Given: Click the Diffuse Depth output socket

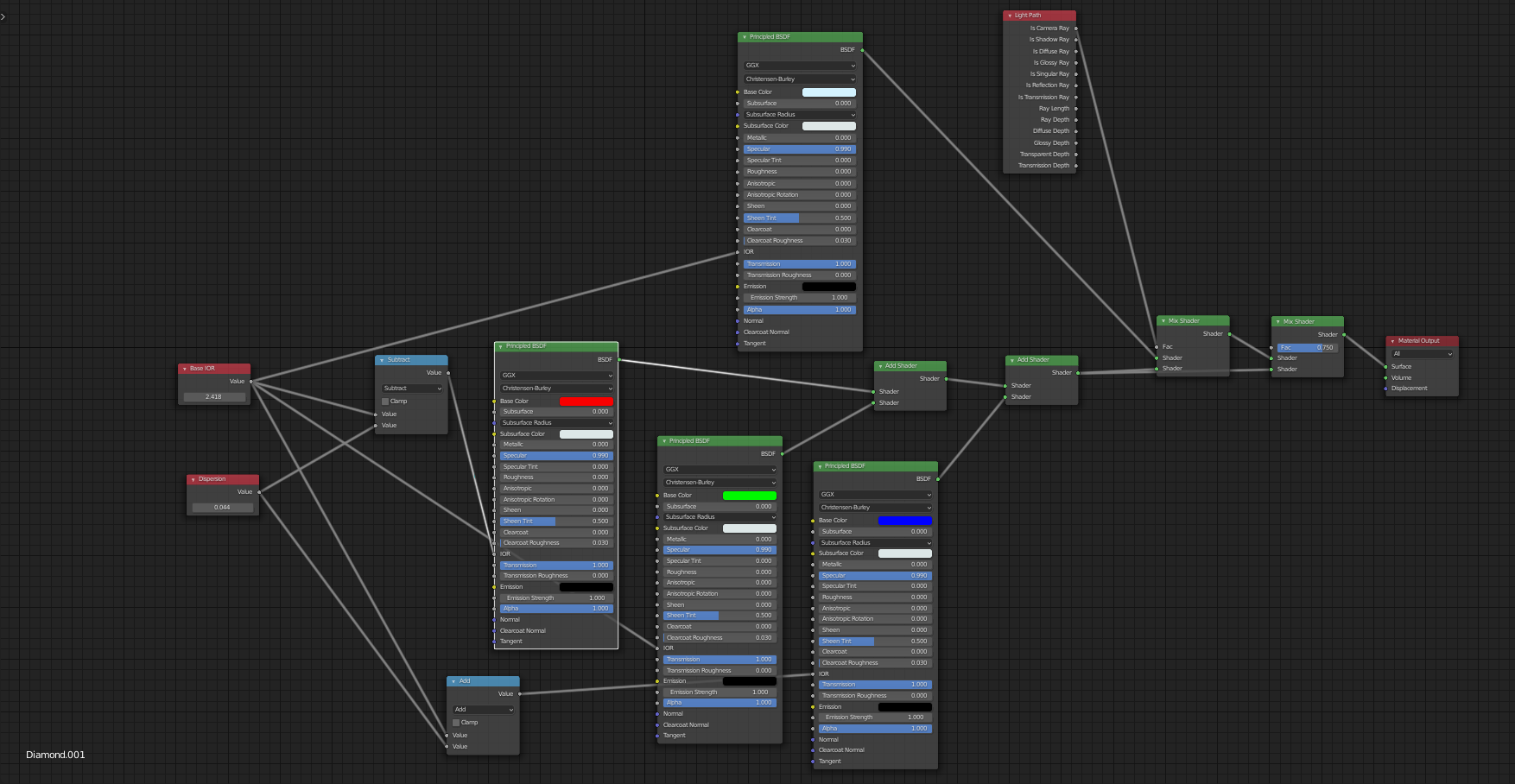Looking at the screenshot, I should (x=1075, y=131).
